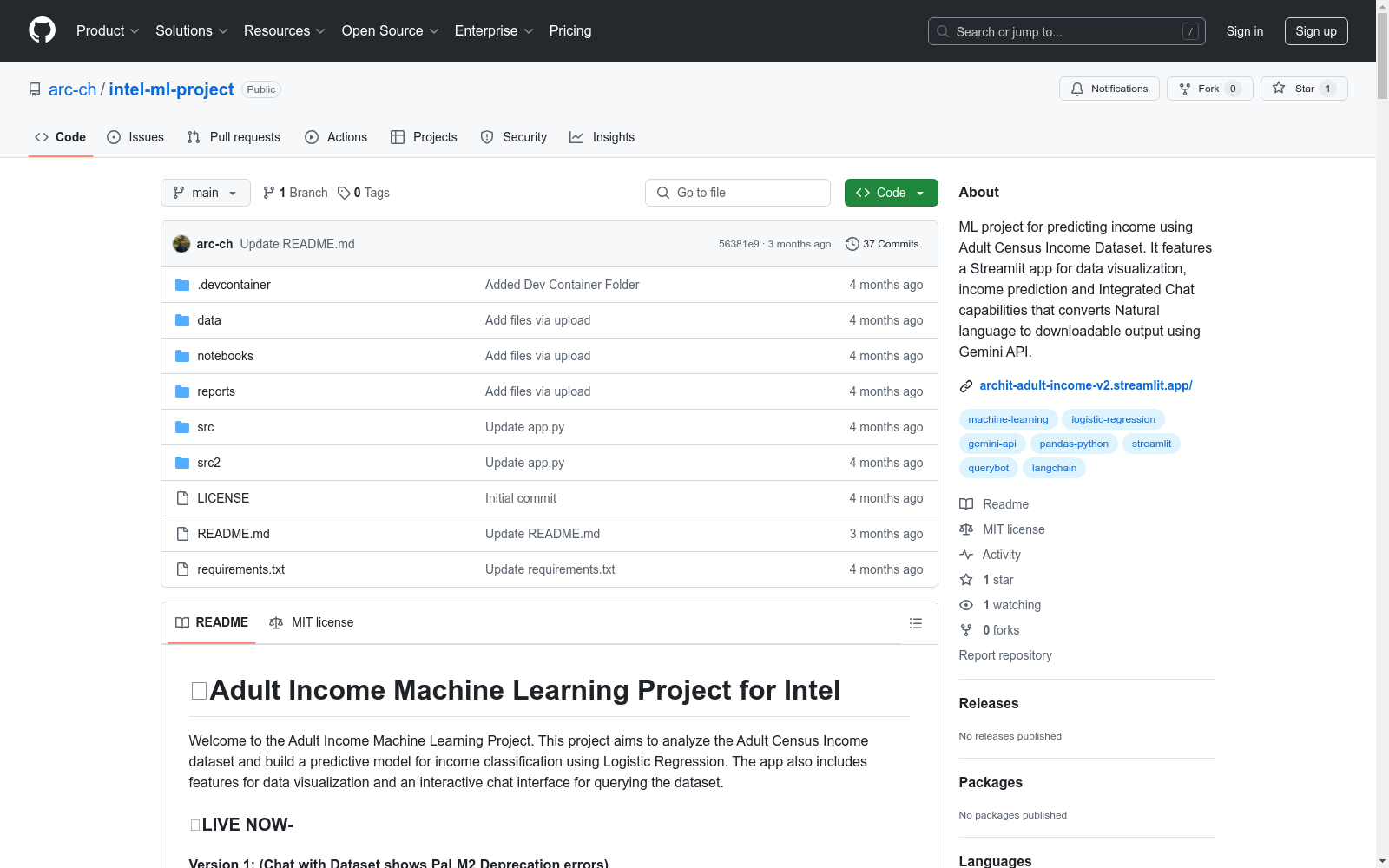Focus the Go to file input

738,193
